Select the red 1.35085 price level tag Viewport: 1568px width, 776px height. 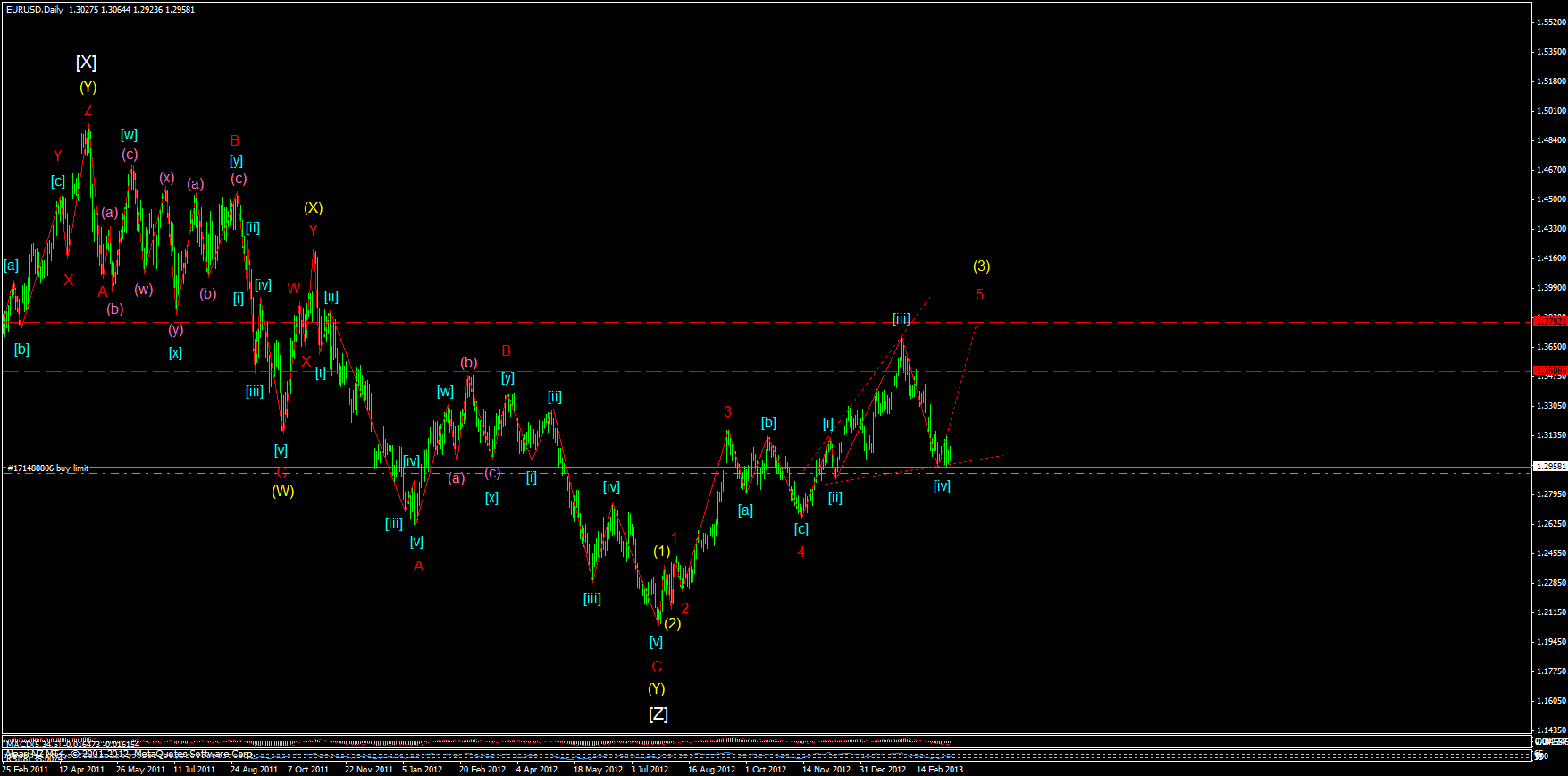pyautogui.click(x=1549, y=371)
